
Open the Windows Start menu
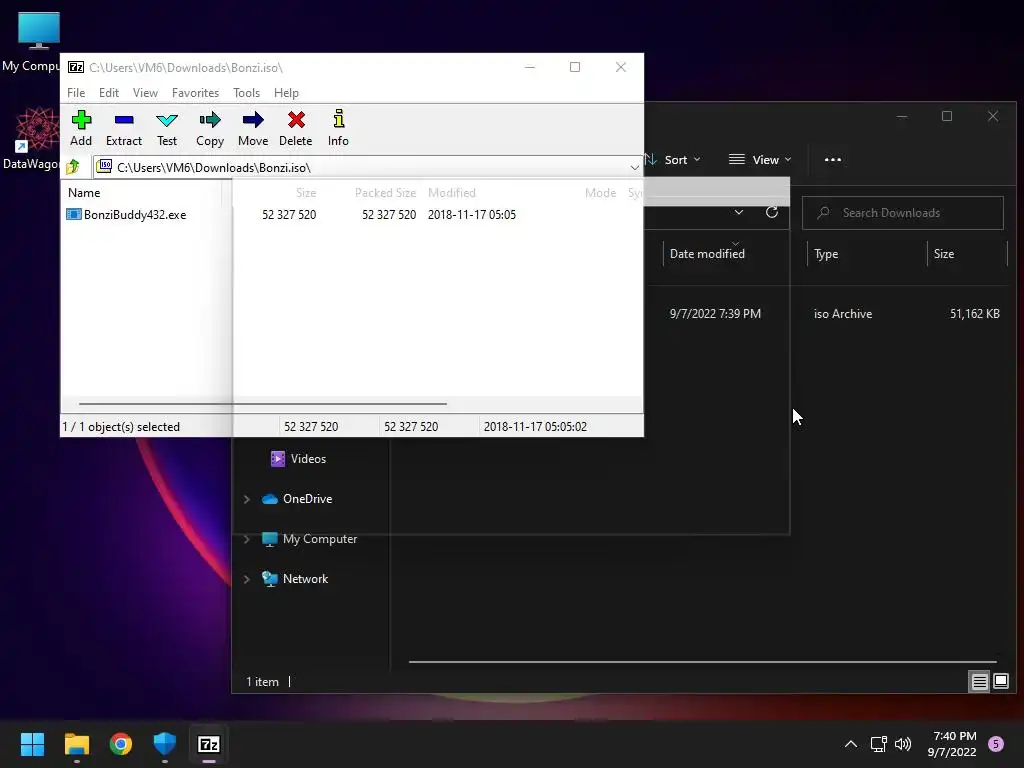pos(32,744)
